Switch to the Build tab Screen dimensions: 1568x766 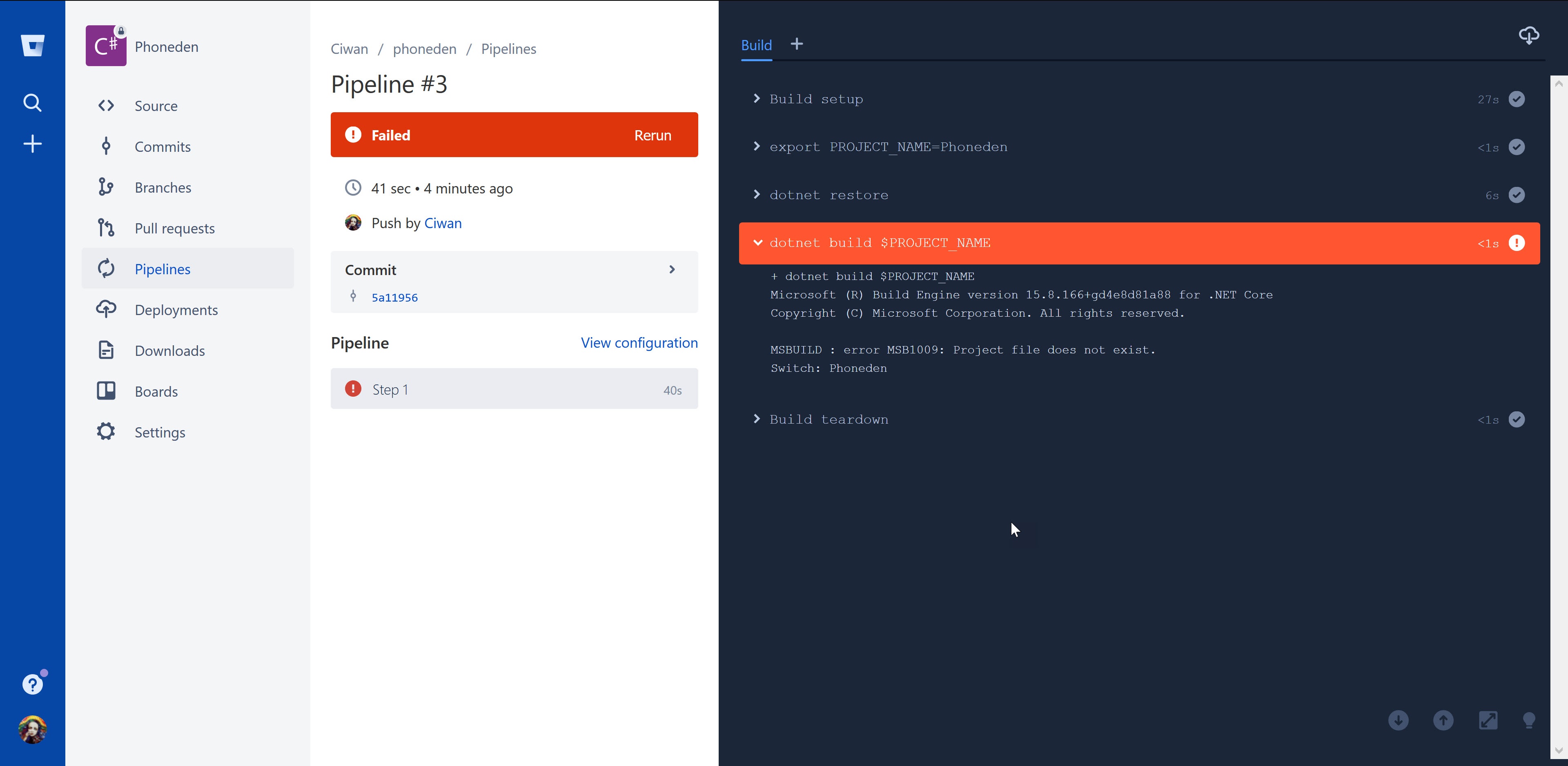756,44
